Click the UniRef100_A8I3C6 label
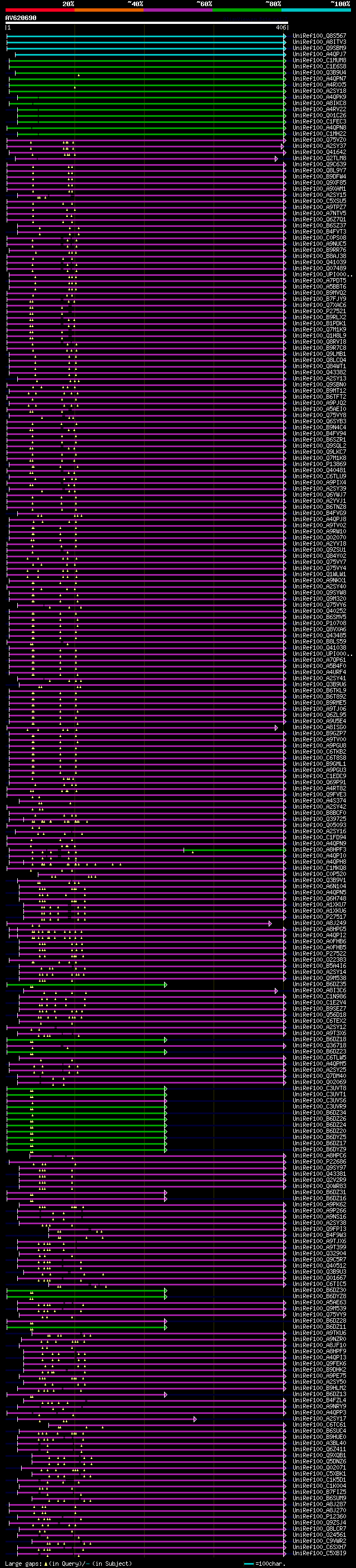356x1568 pixels. click(x=319, y=990)
